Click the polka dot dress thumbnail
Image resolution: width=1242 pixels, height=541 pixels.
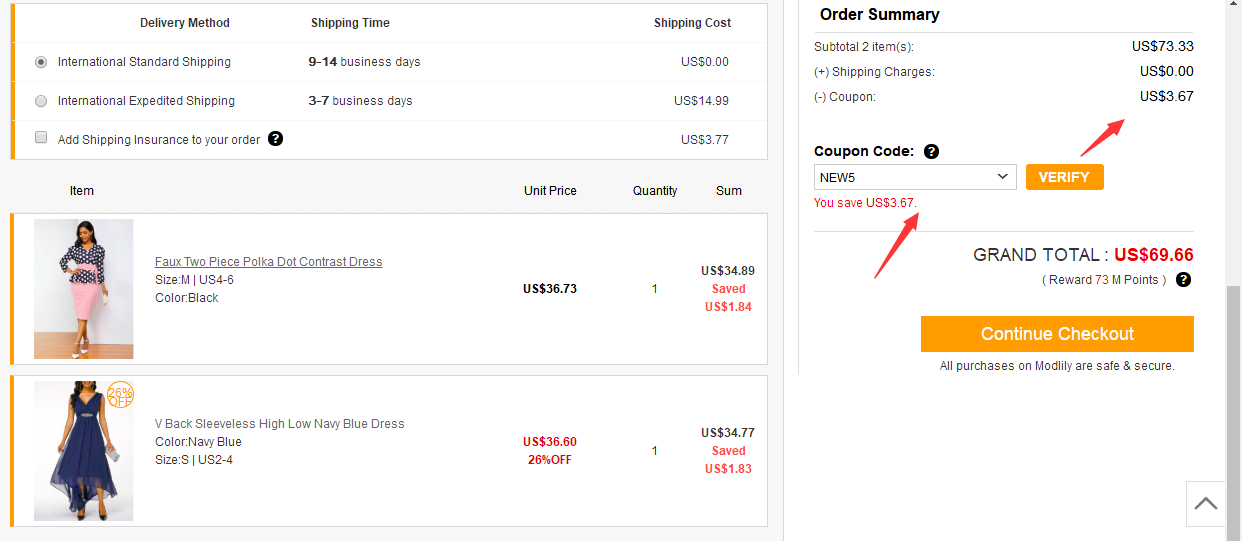pos(83,289)
